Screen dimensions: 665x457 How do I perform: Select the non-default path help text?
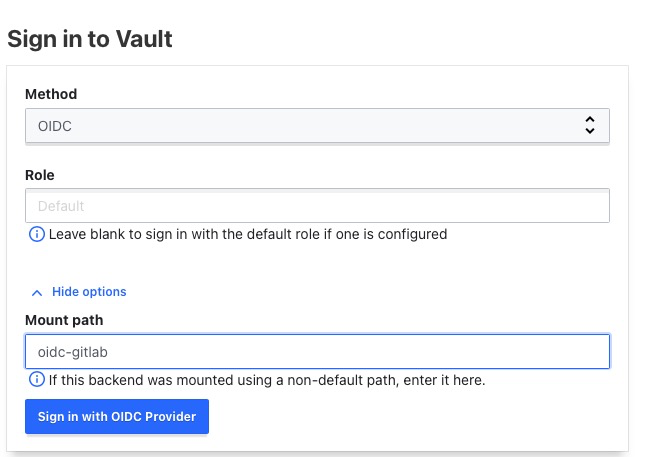pos(267,380)
